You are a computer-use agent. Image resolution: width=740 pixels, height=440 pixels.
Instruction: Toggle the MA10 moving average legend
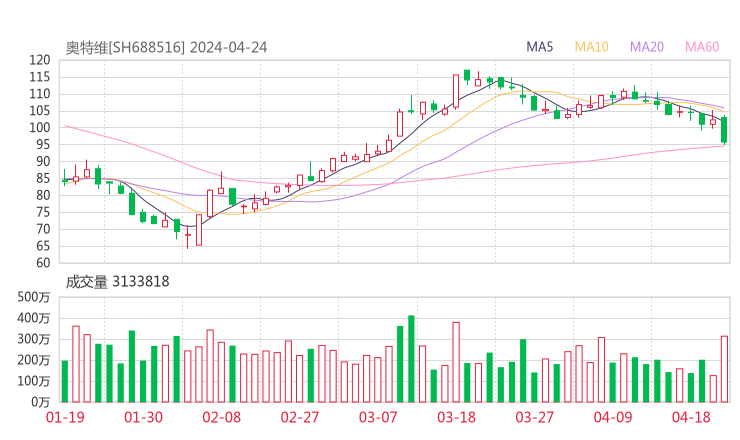[592, 47]
